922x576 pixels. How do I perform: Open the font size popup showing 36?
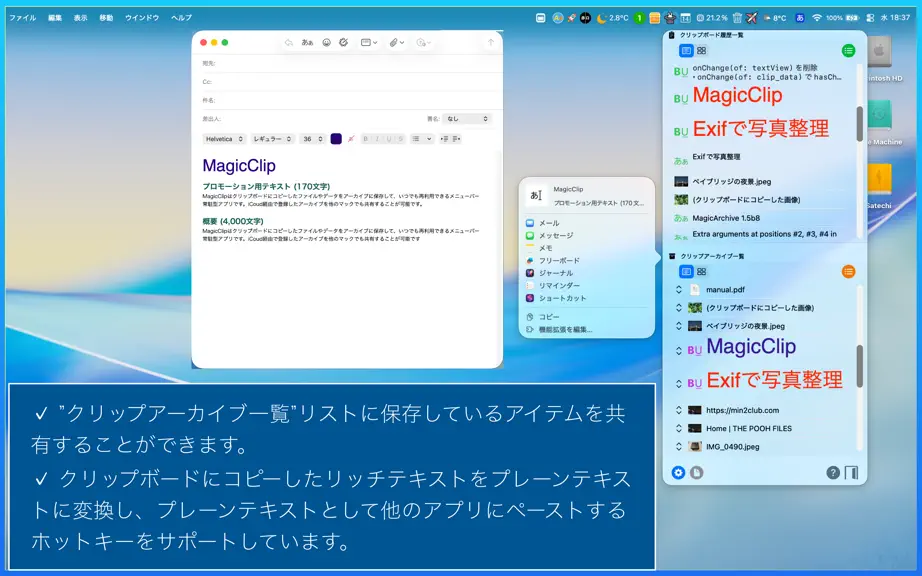tap(312, 139)
